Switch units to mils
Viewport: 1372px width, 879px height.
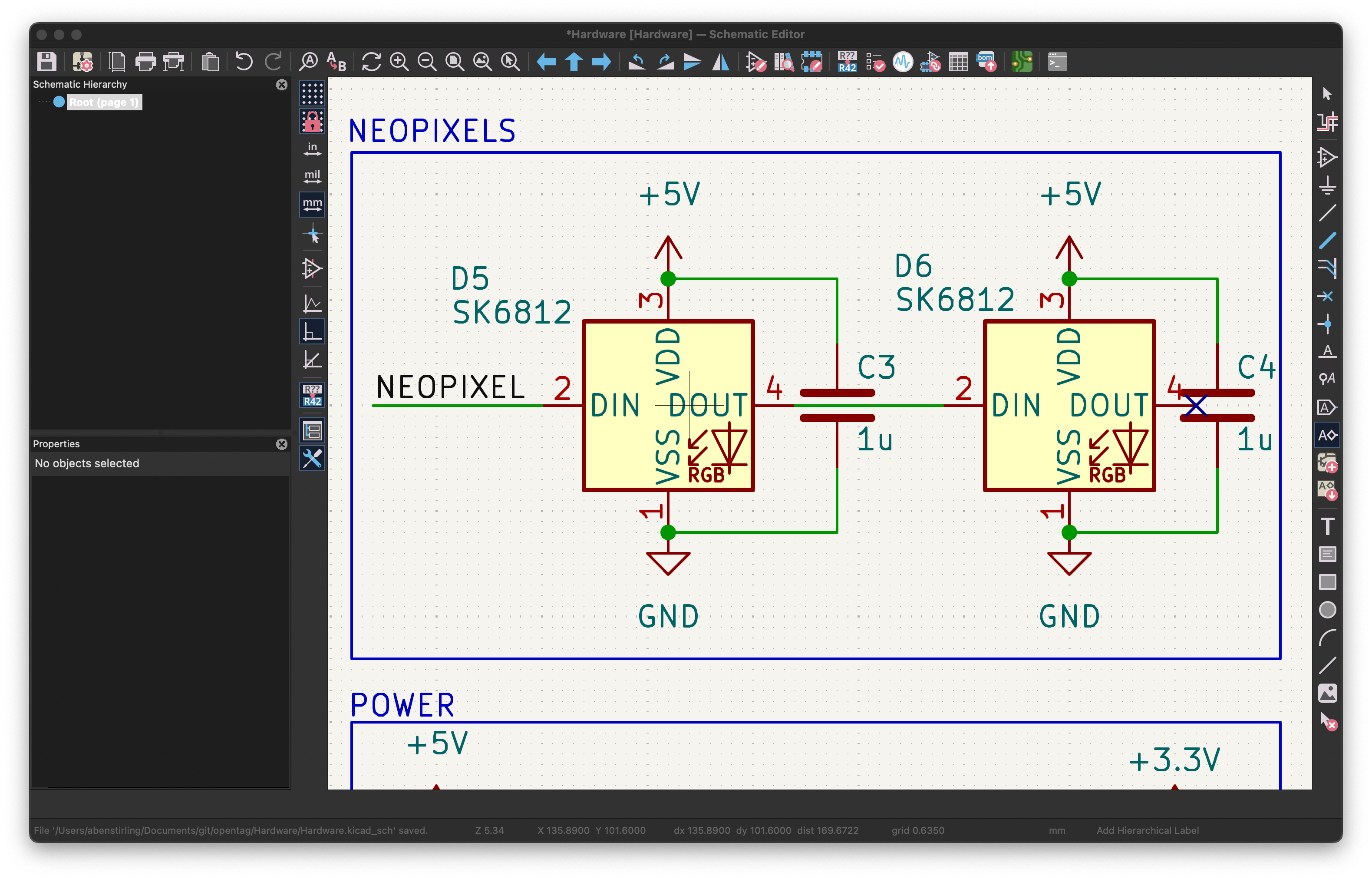(312, 176)
